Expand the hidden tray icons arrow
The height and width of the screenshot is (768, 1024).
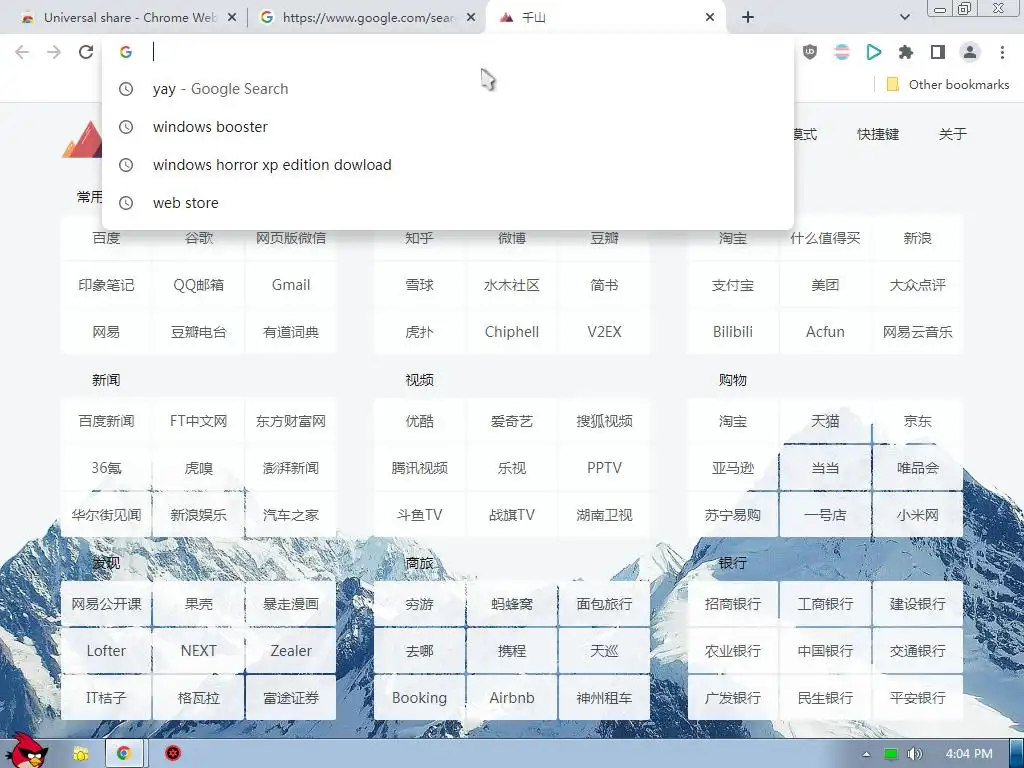coord(866,754)
